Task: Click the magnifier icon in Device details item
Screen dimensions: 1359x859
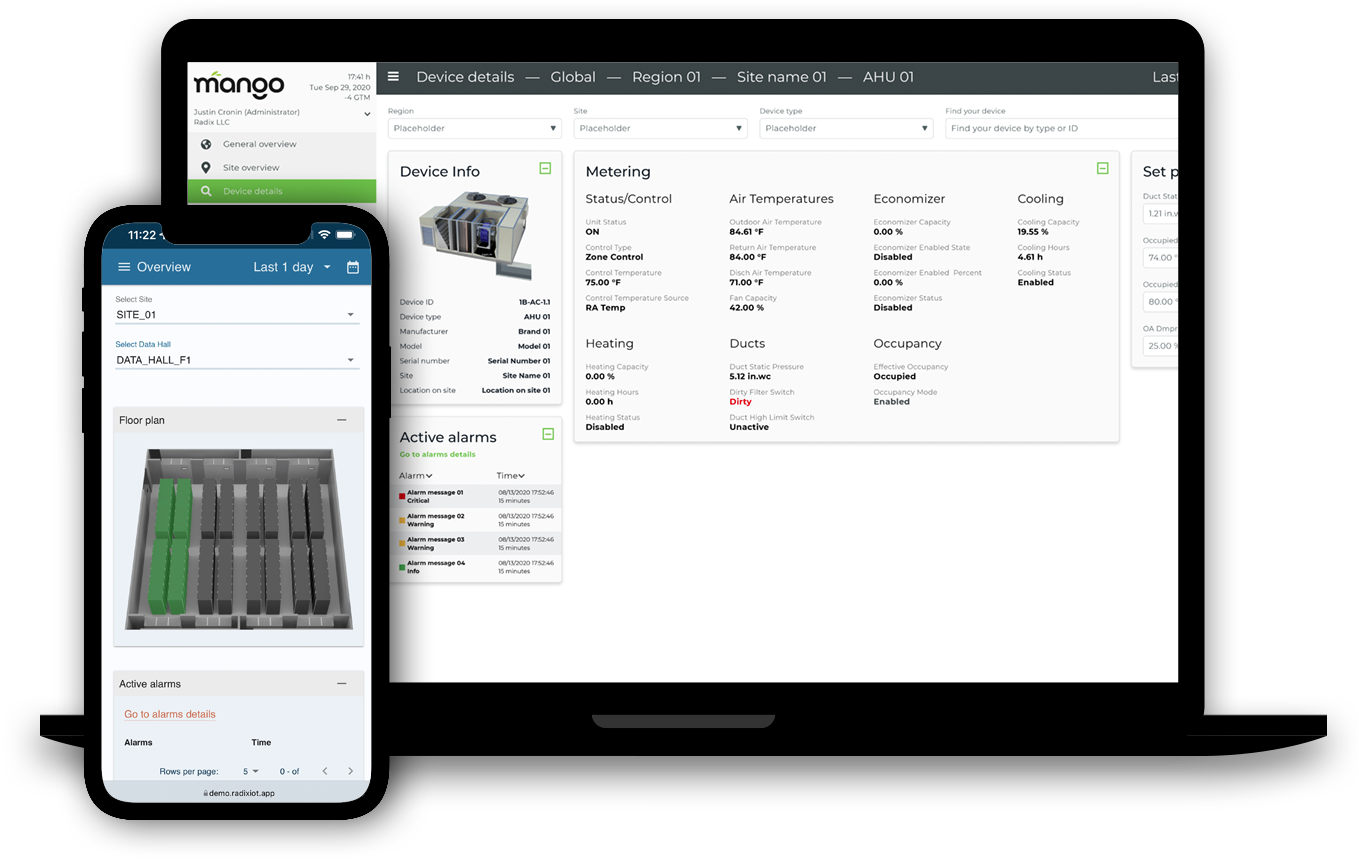Action: click(206, 191)
